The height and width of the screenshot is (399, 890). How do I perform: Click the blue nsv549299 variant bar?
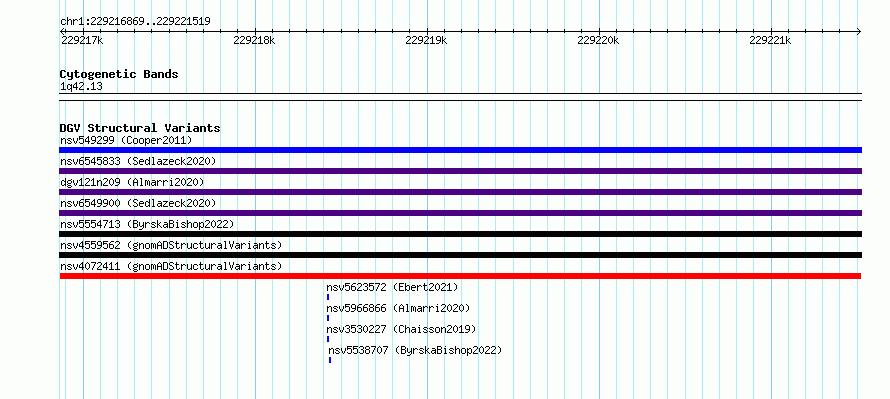[x=460, y=150]
